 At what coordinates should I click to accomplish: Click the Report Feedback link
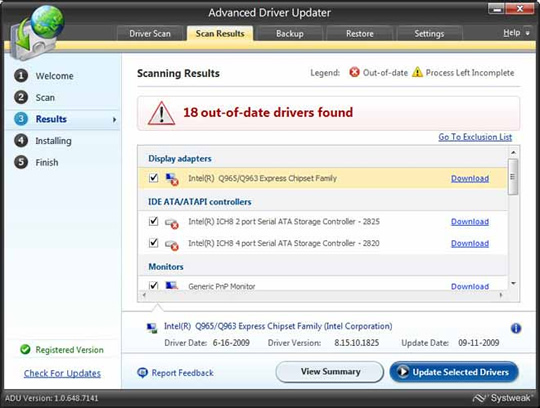[183, 373]
